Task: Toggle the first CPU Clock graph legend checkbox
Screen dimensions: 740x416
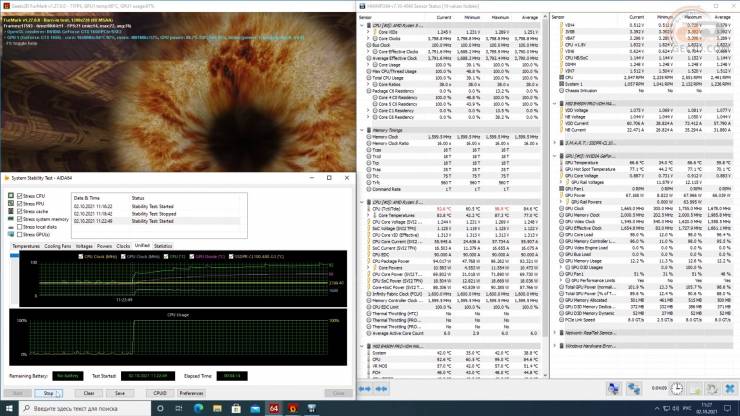Action: point(81,256)
